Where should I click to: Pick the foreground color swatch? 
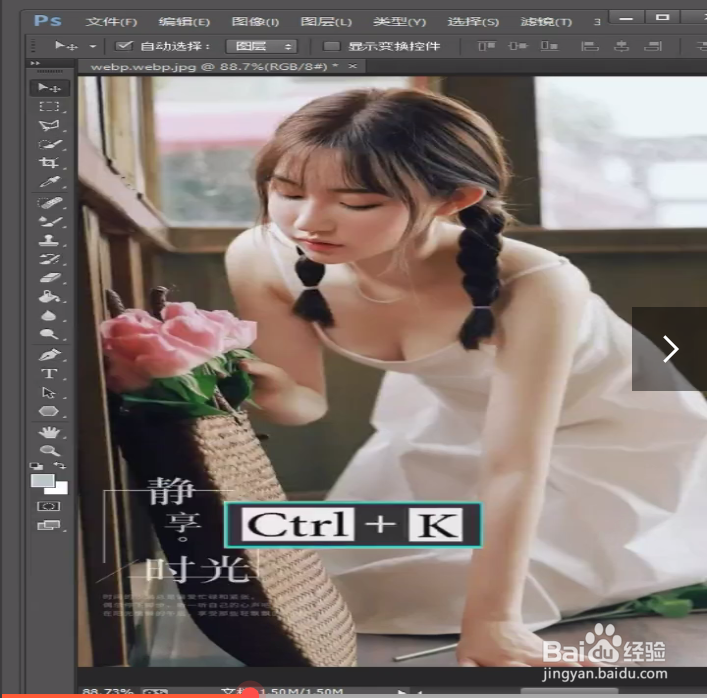click(42, 480)
